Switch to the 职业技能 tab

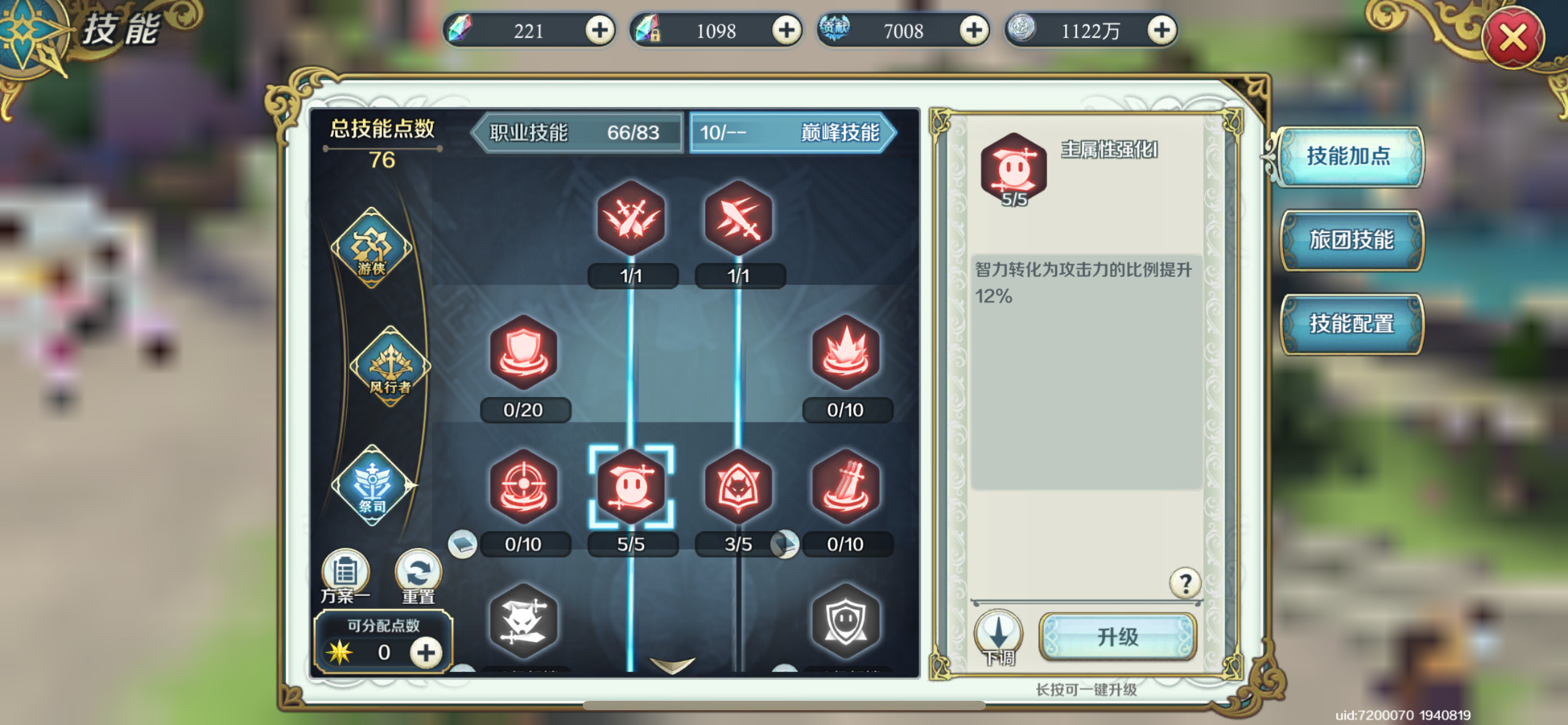click(x=577, y=132)
